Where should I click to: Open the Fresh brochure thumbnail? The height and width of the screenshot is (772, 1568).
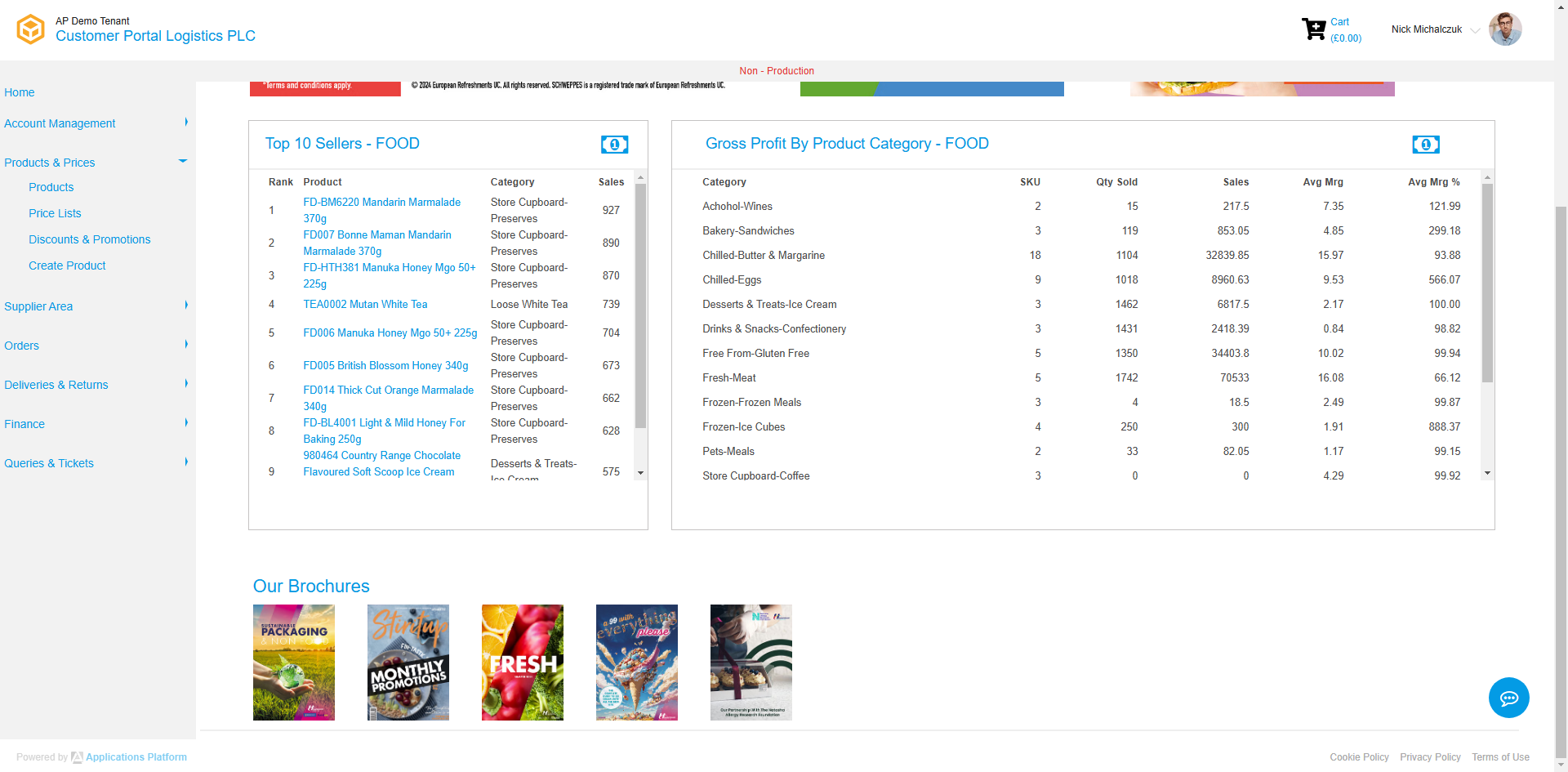(x=523, y=663)
